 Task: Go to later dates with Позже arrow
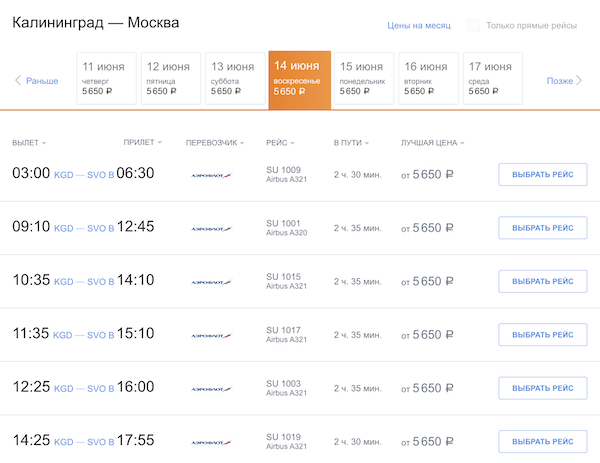(565, 80)
